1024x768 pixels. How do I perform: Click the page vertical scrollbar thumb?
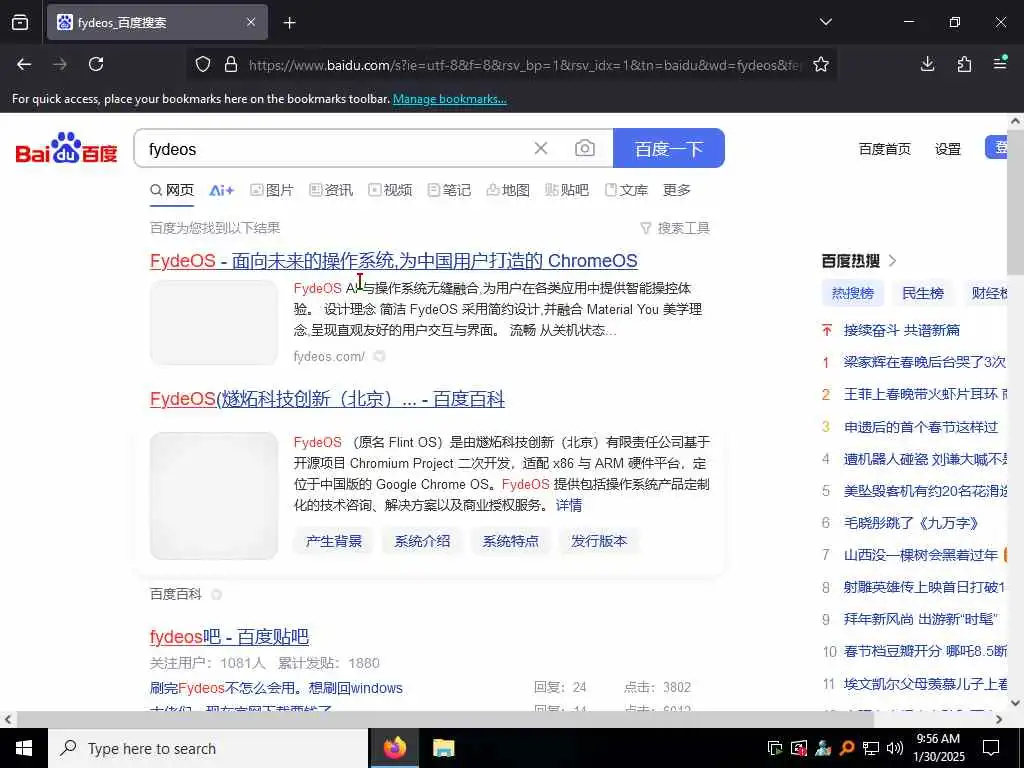[1016, 202]
